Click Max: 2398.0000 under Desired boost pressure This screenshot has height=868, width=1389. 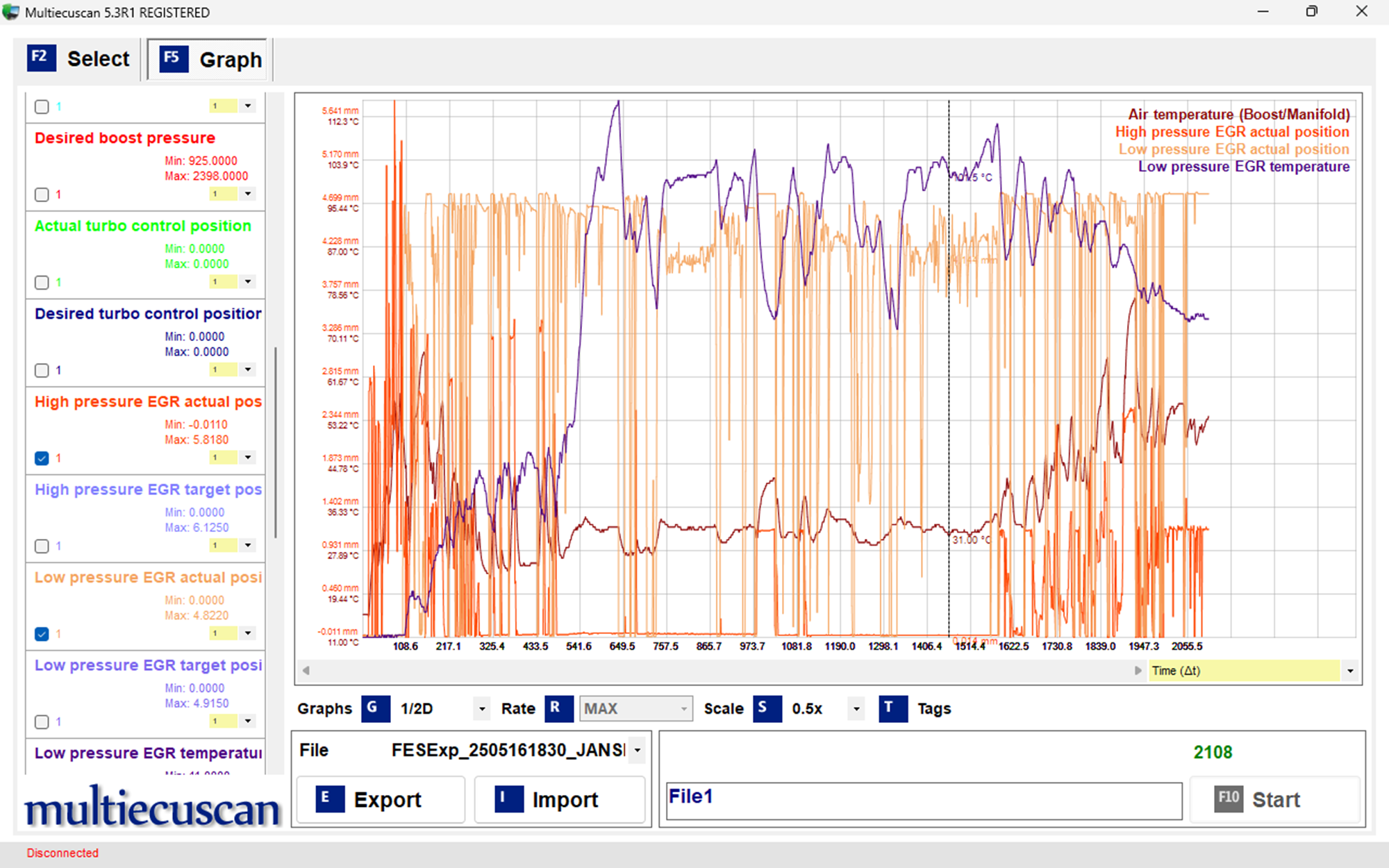point(206,176)
